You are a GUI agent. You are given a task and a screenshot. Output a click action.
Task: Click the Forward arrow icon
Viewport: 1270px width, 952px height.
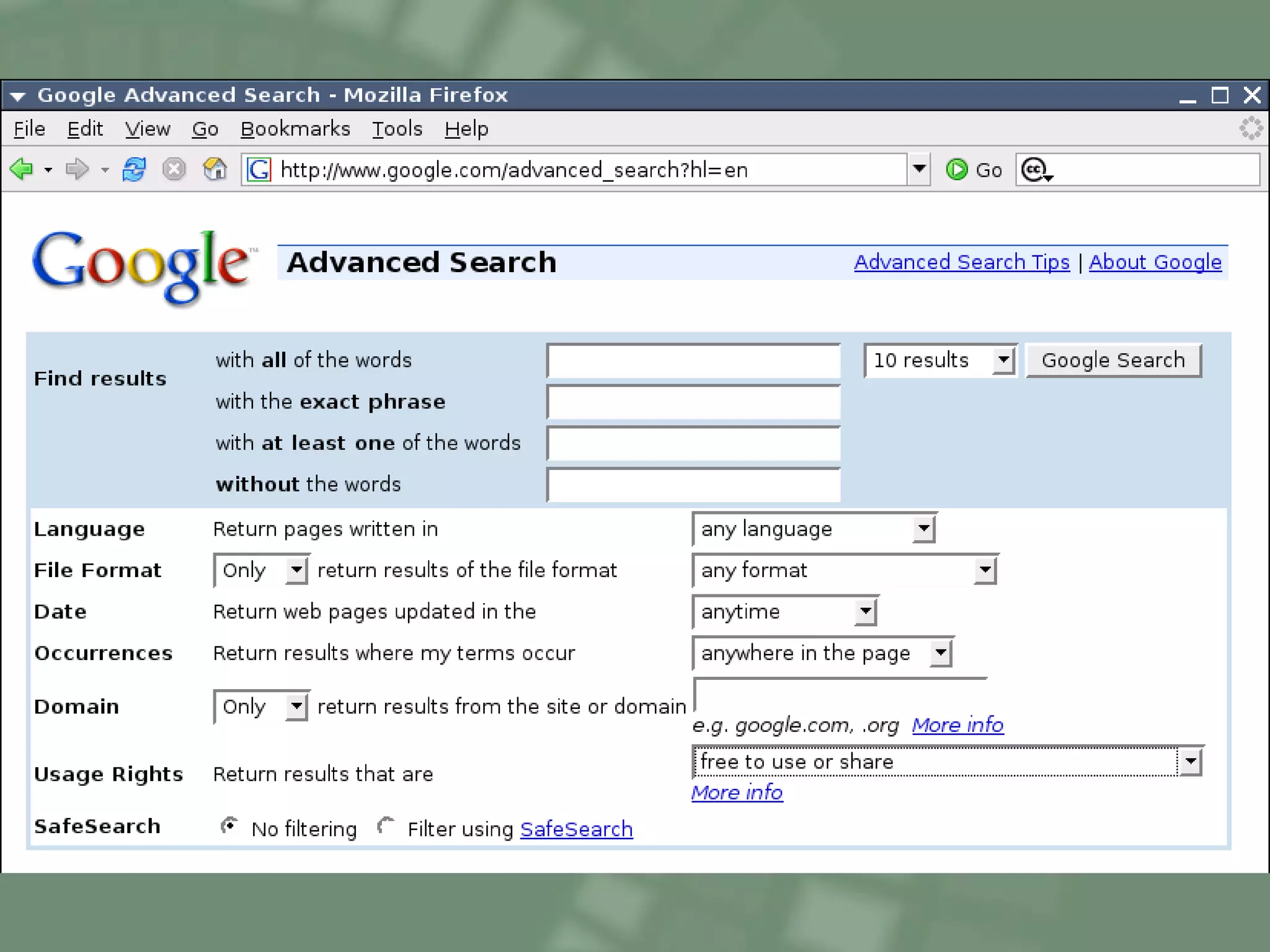pyautogui.click(x=77, y=169)
